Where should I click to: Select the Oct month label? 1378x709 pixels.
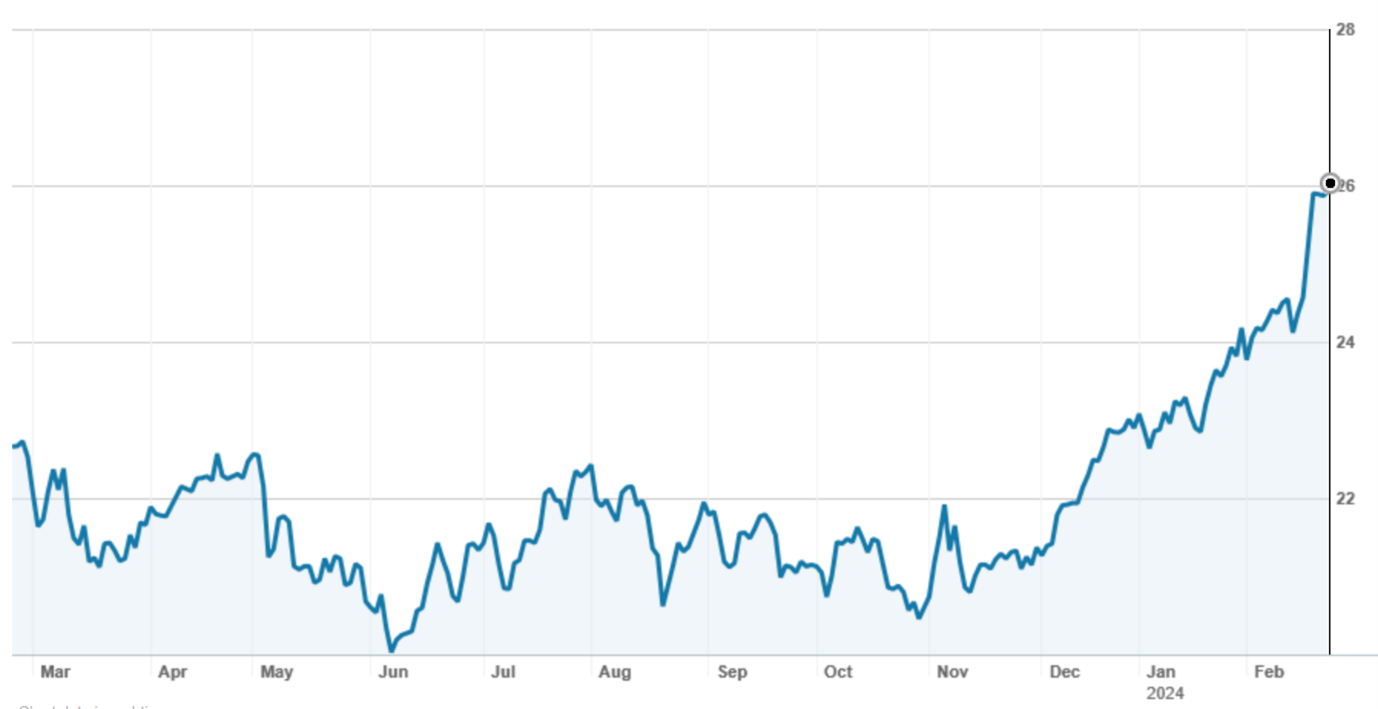tap(838, 672)
